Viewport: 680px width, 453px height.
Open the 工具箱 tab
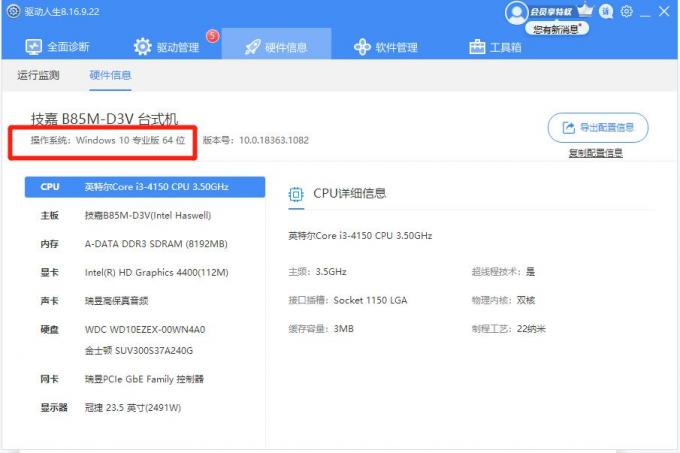point(495,47)
